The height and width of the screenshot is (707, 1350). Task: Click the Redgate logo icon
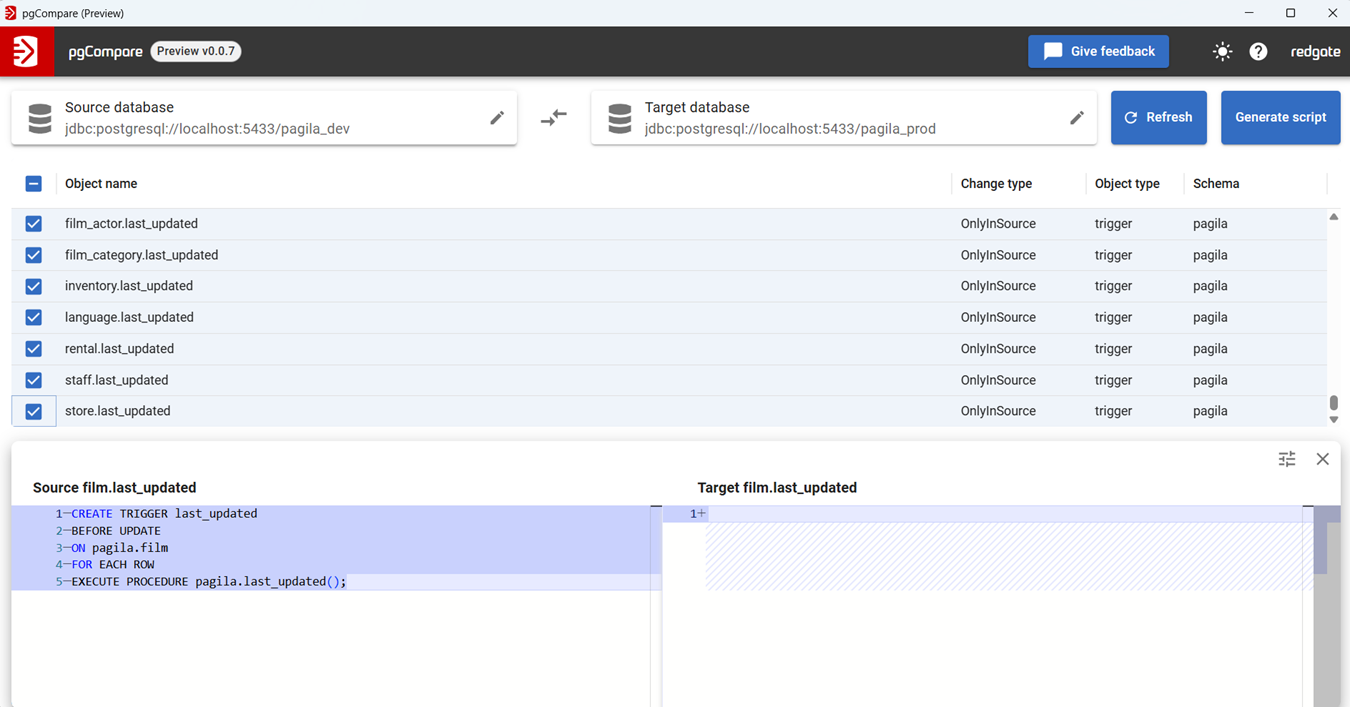(25, 51)
